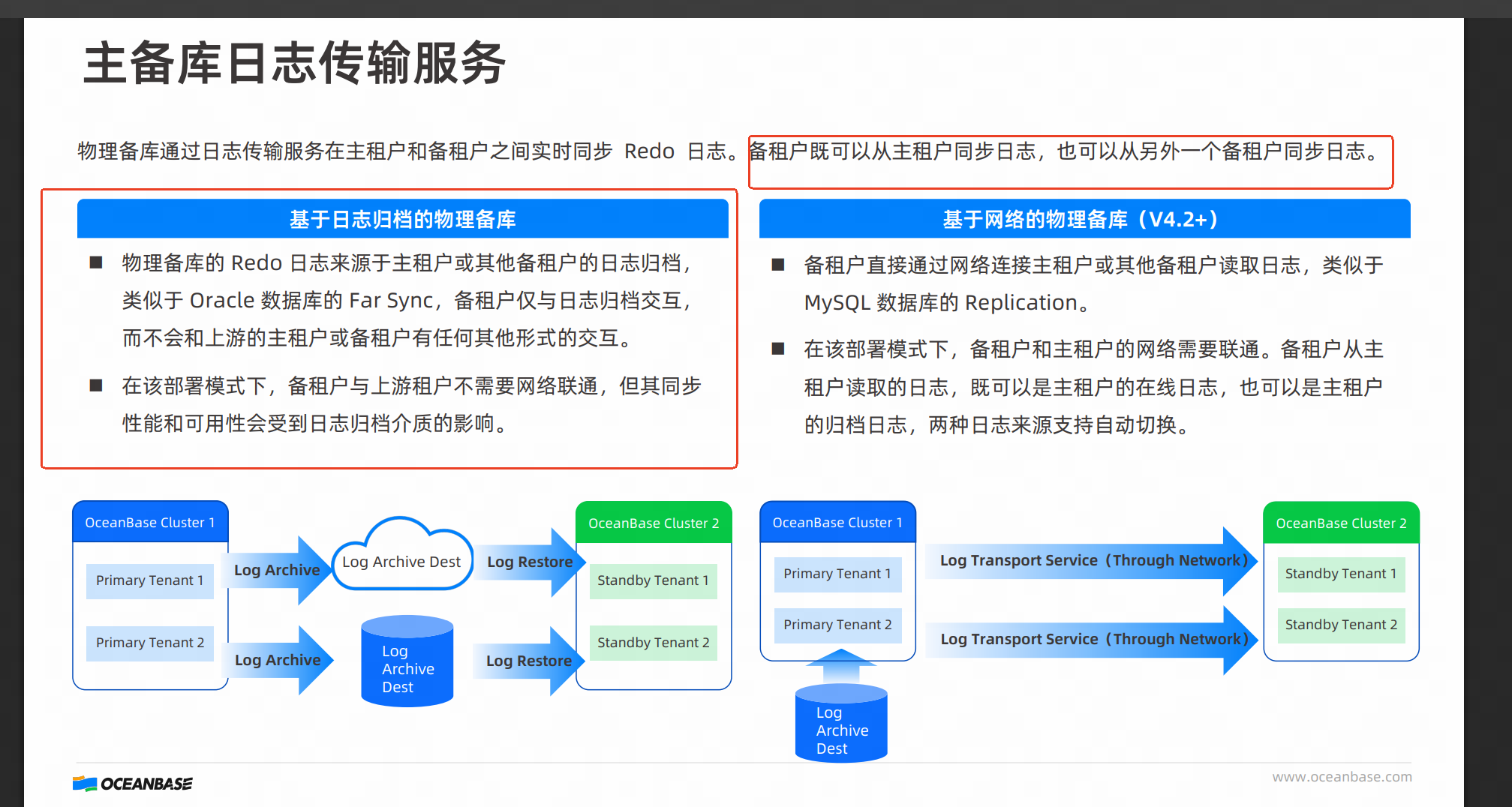Select the 基于网络的物理备库 (V4.2+) header
This screenshot has height=807, width=1512.
tap(1084, 219)
